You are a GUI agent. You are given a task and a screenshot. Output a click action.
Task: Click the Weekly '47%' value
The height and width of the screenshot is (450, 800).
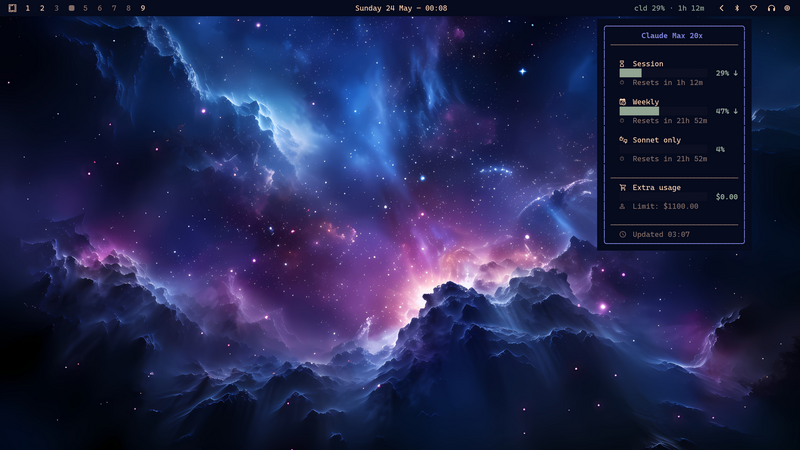(x=722, y=111)
